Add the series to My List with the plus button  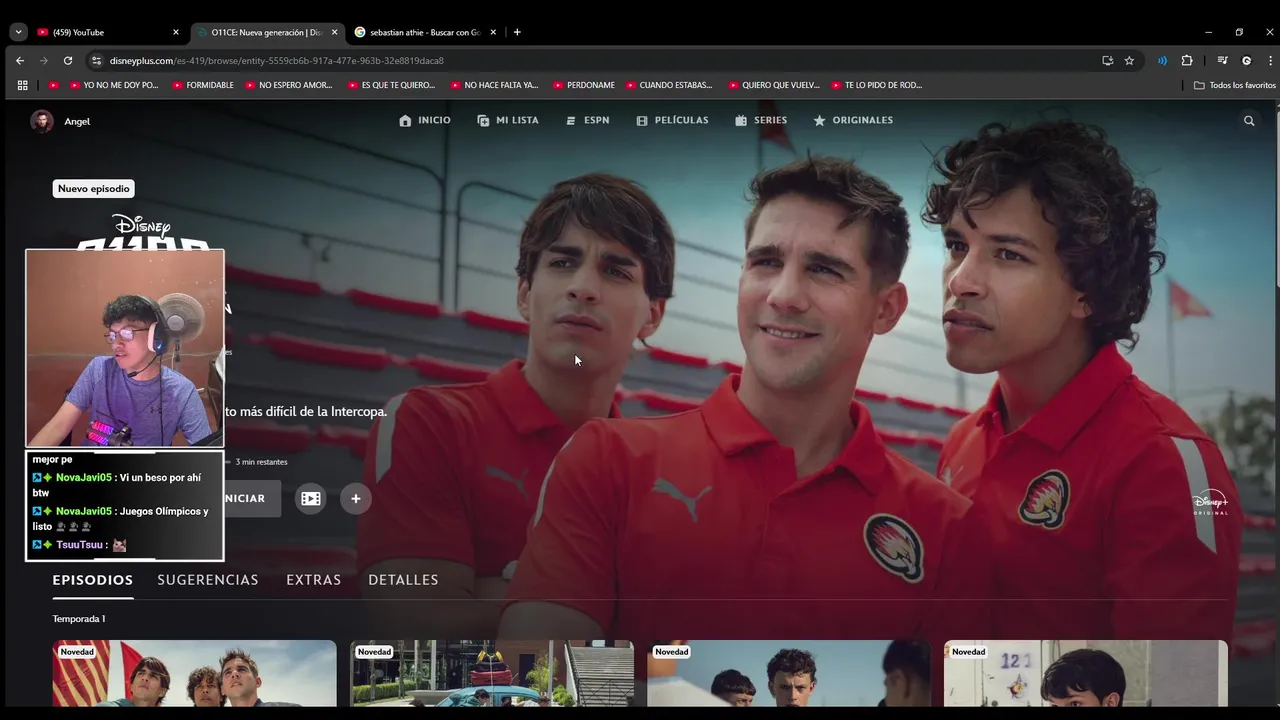coord(355,498)
